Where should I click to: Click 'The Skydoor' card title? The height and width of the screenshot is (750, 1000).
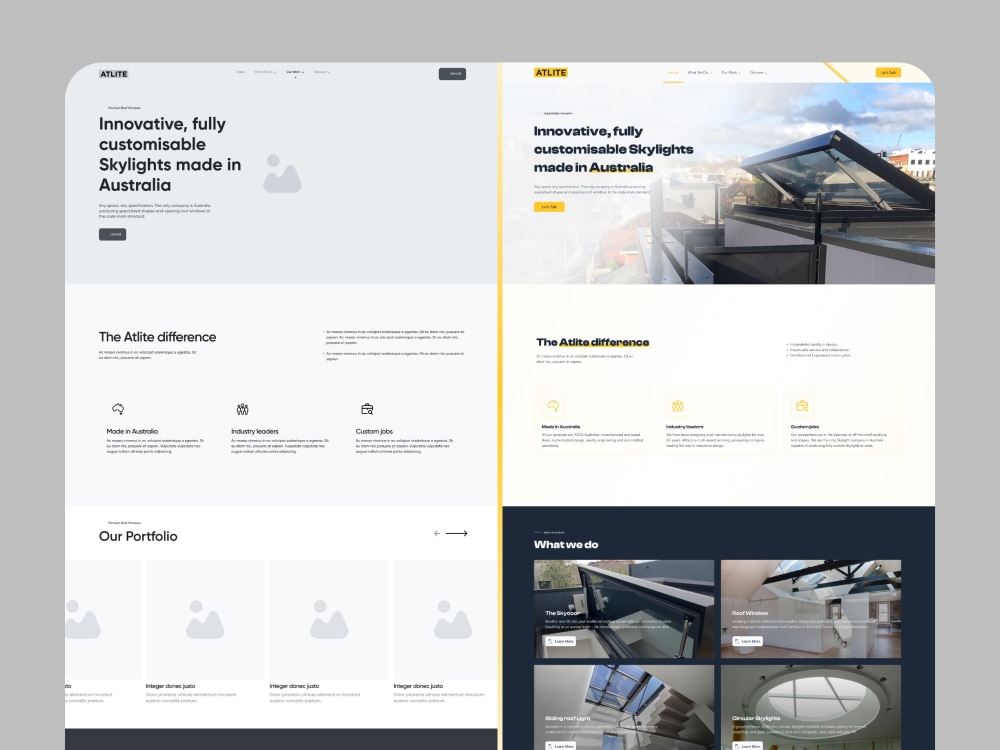point(562,613)
